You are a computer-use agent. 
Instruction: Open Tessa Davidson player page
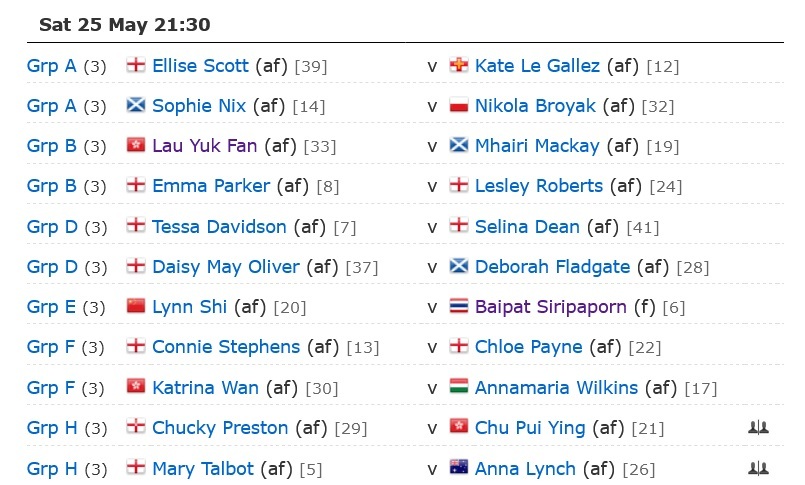point(219,227)
